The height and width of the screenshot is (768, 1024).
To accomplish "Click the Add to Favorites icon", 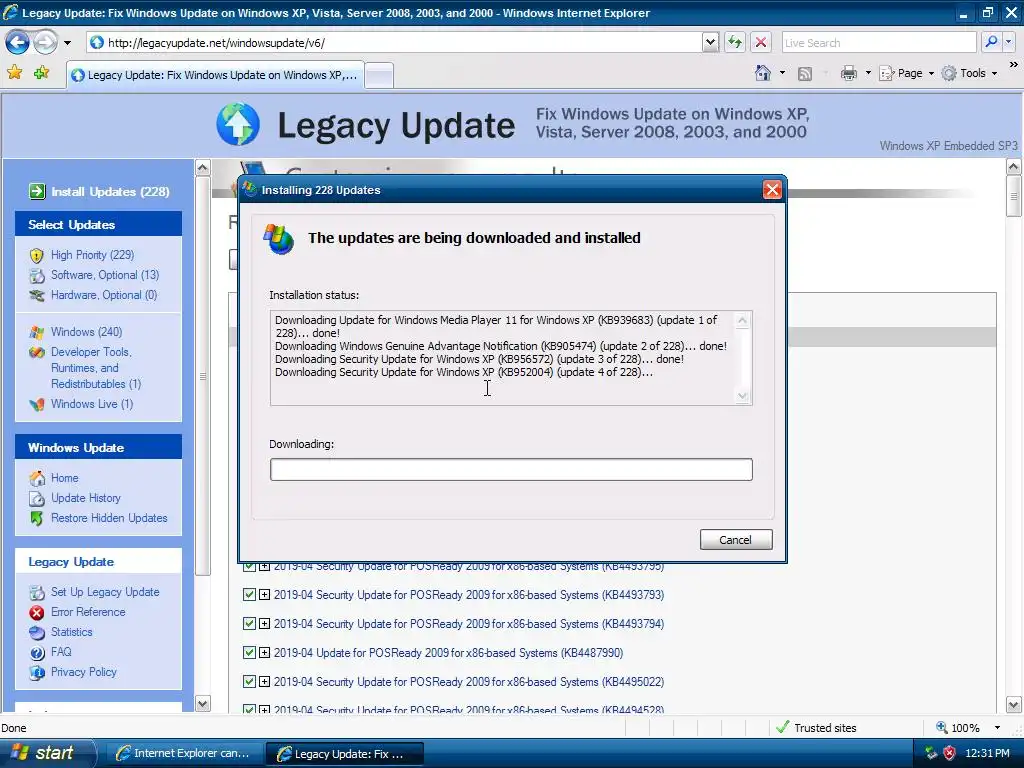I will (42, 73).
